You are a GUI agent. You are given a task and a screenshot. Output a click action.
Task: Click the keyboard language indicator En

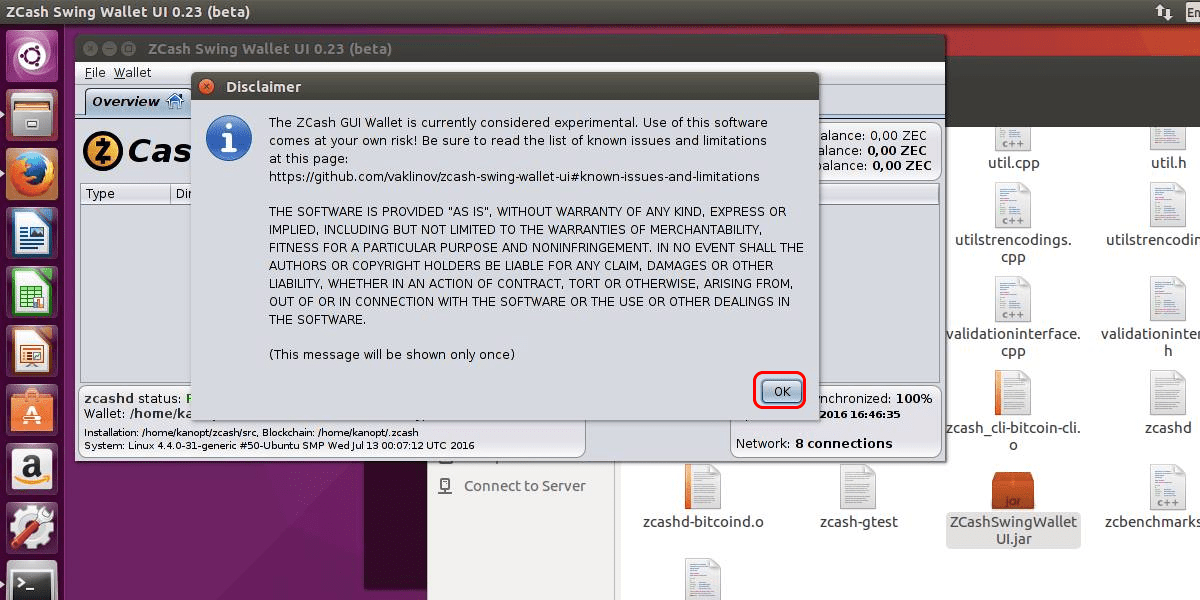(1192, 12)
